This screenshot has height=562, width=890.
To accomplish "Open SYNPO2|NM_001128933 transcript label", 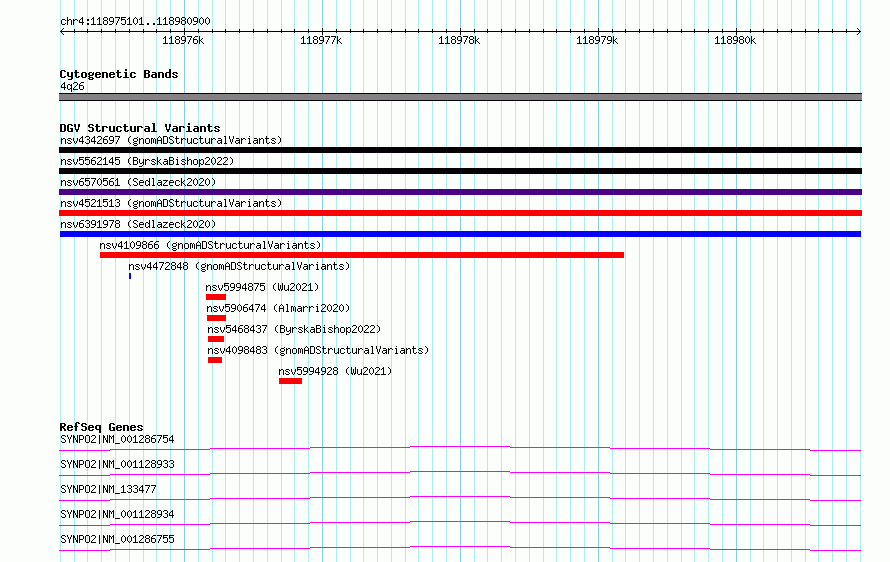I will pos(117,464).
